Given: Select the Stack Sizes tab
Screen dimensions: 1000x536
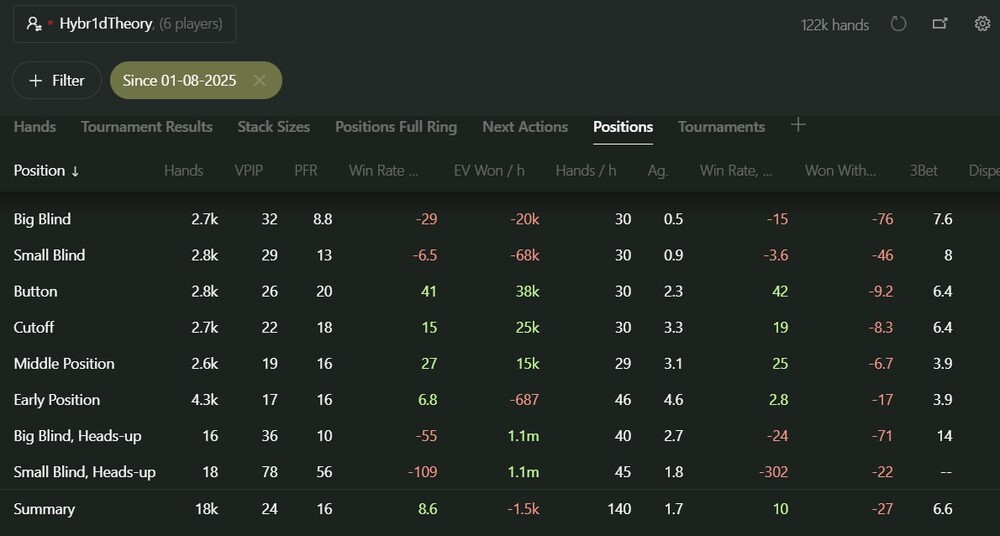Looking at the screenshot, I should point(274,127).
